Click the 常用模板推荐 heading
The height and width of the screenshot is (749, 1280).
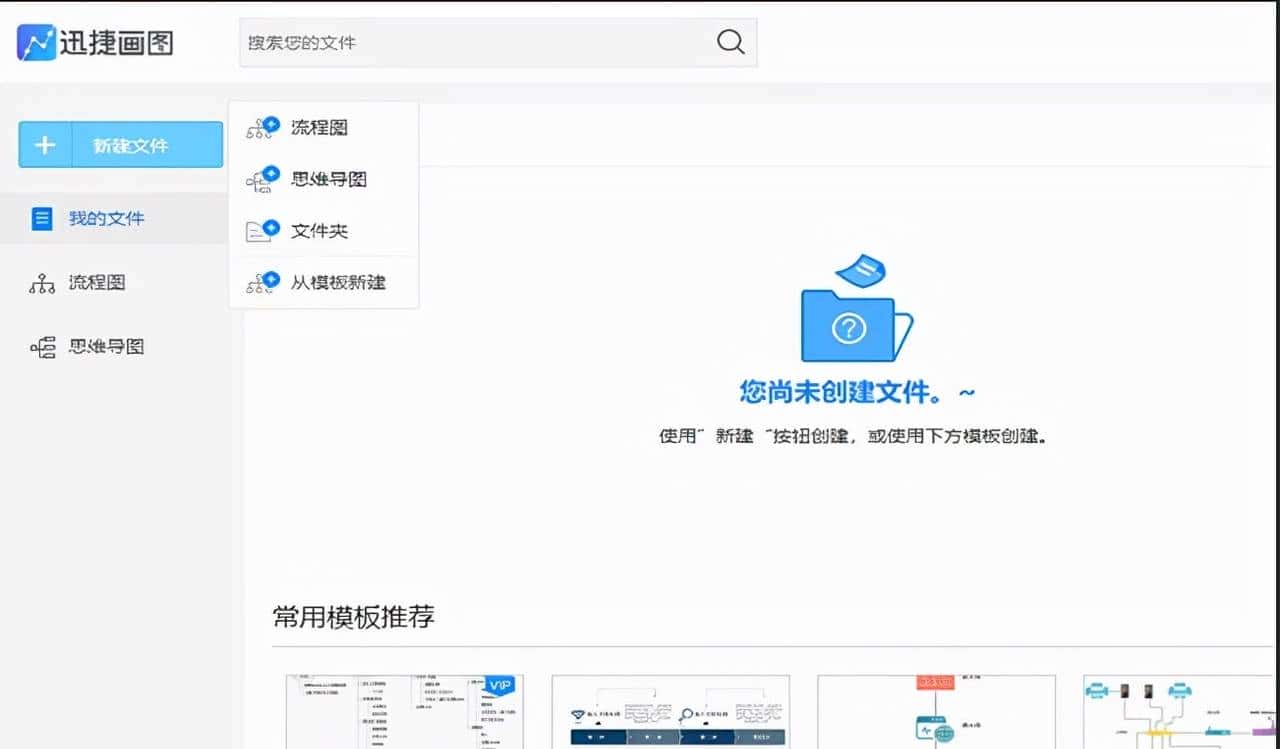tap(355, 618)
